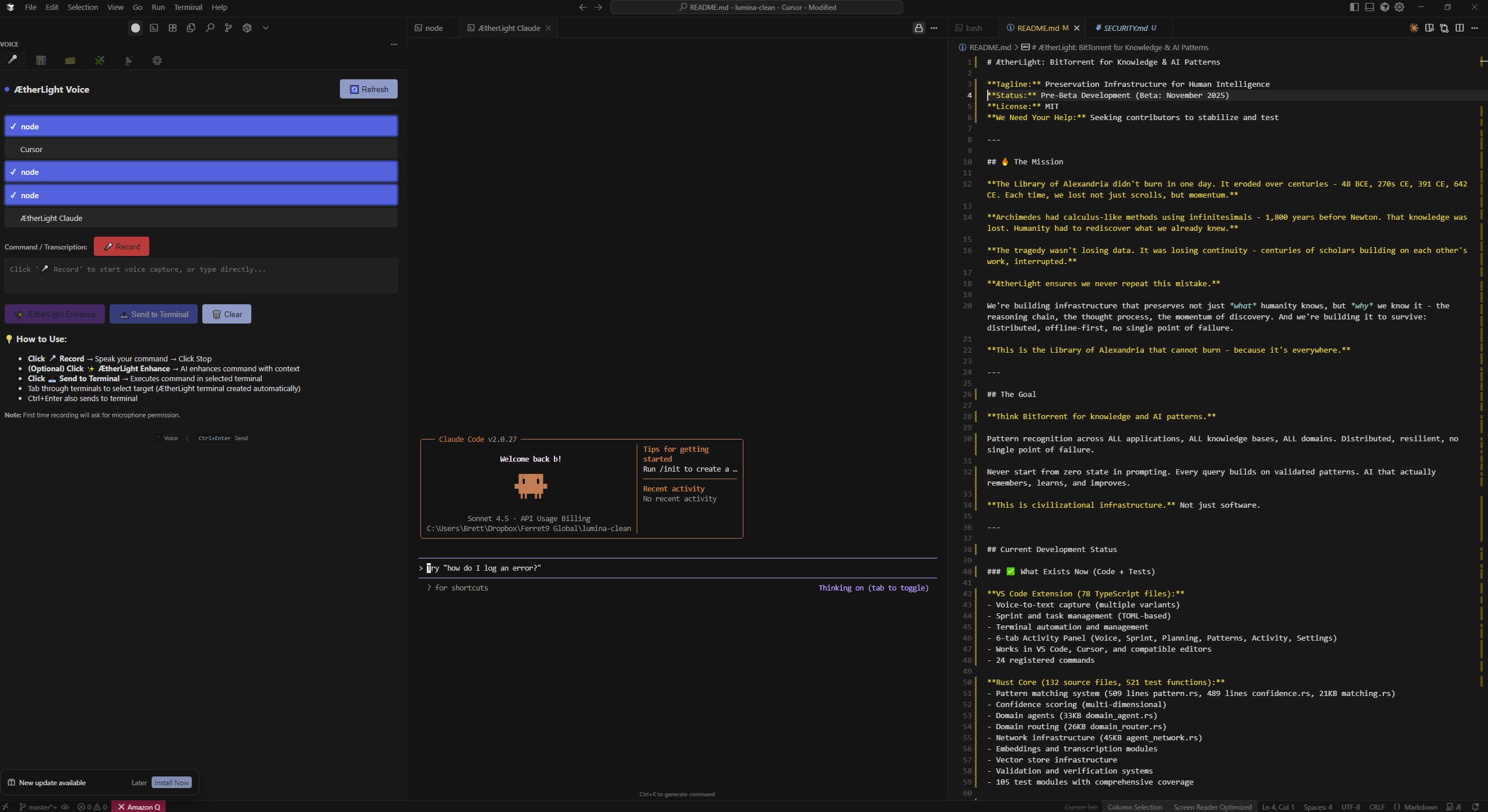The image size is (1488, 812).
Task: Uncheck the first node terminal entry
Action: [13, 126]
